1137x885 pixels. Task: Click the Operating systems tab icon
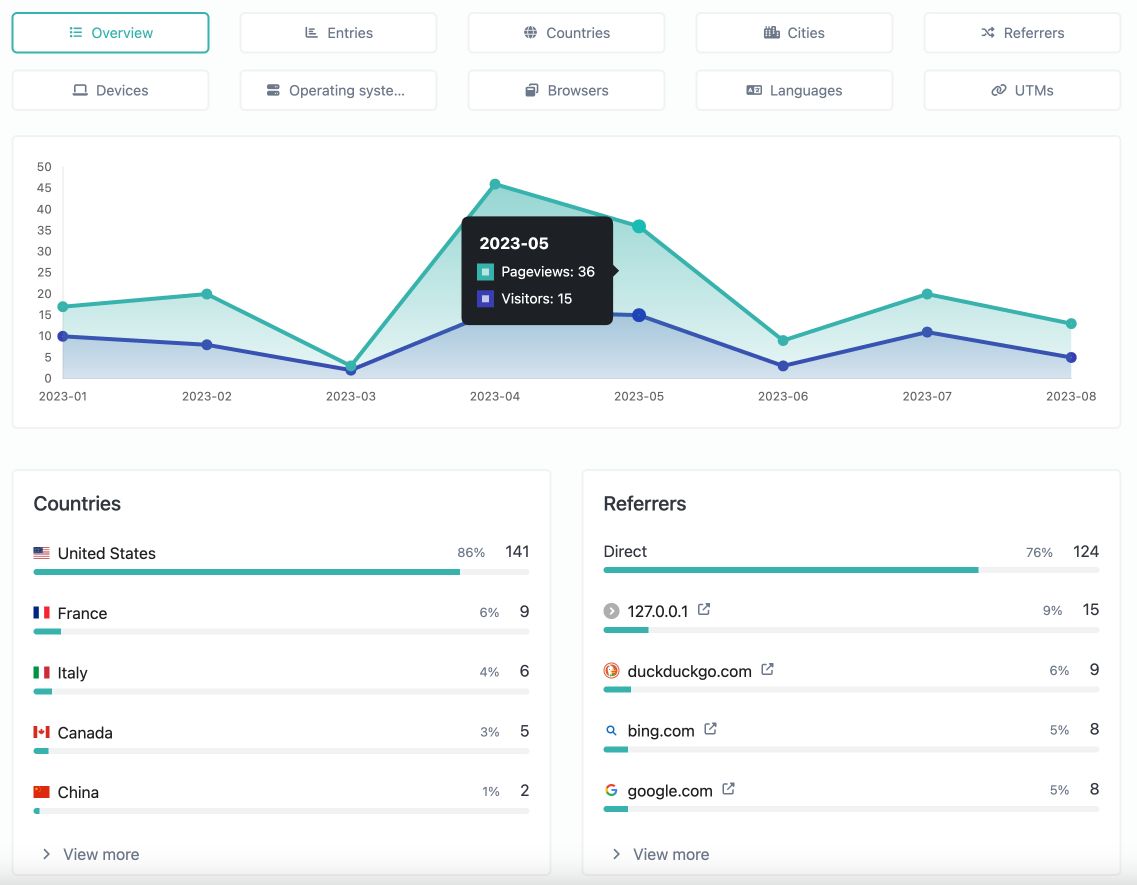(271, 90)
